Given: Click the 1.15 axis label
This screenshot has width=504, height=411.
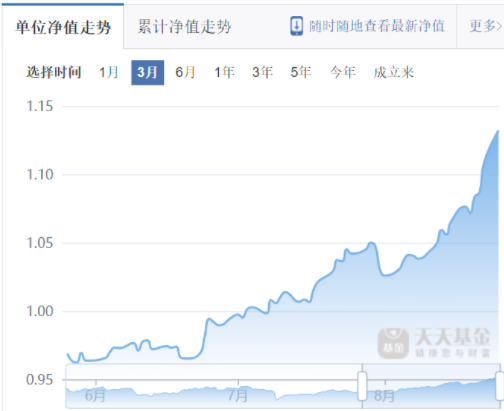Looking at the screenshot, I should 39,106.
